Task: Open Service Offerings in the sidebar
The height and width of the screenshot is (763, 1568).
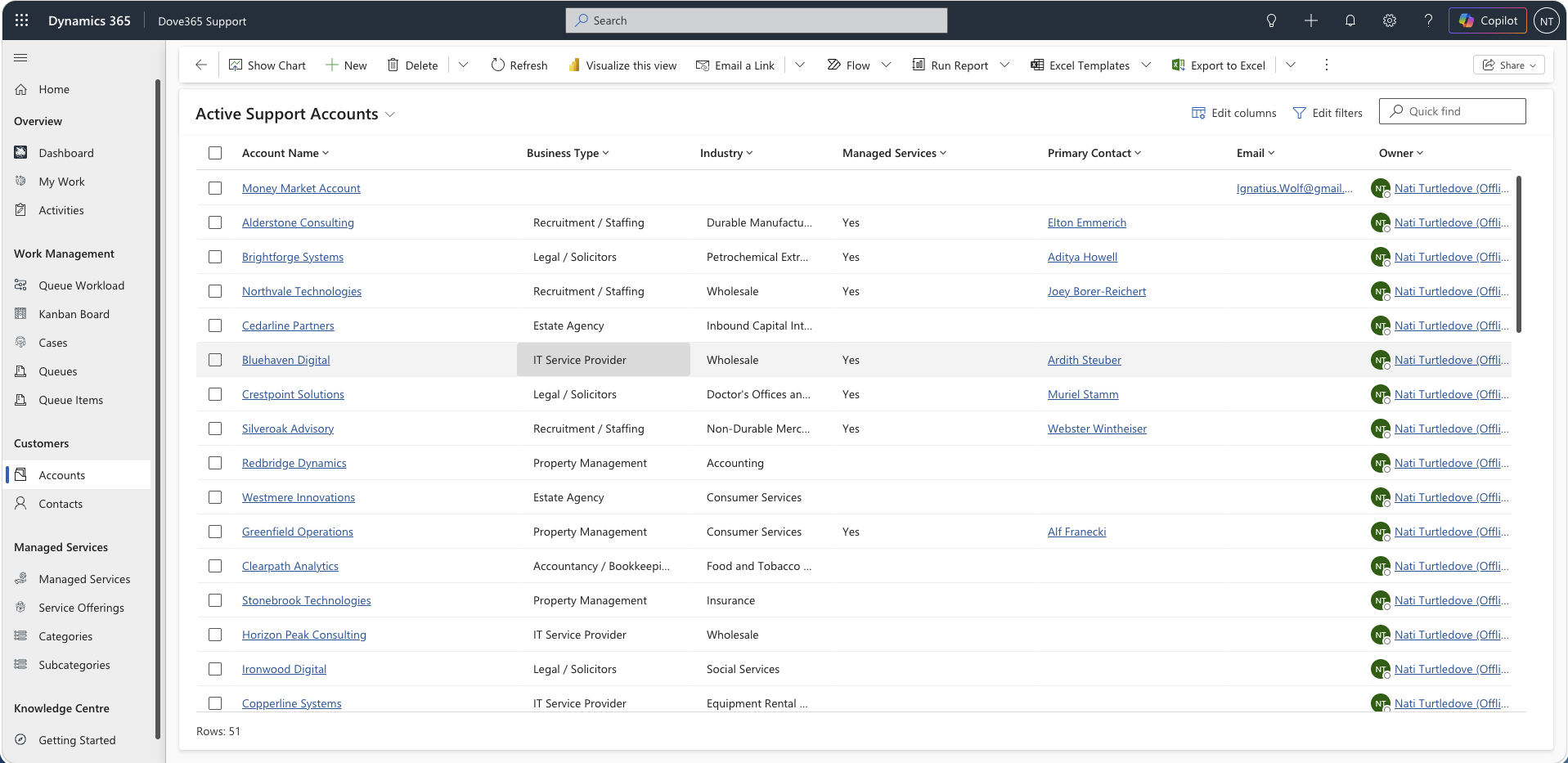Action: click(x=78, y=608)
